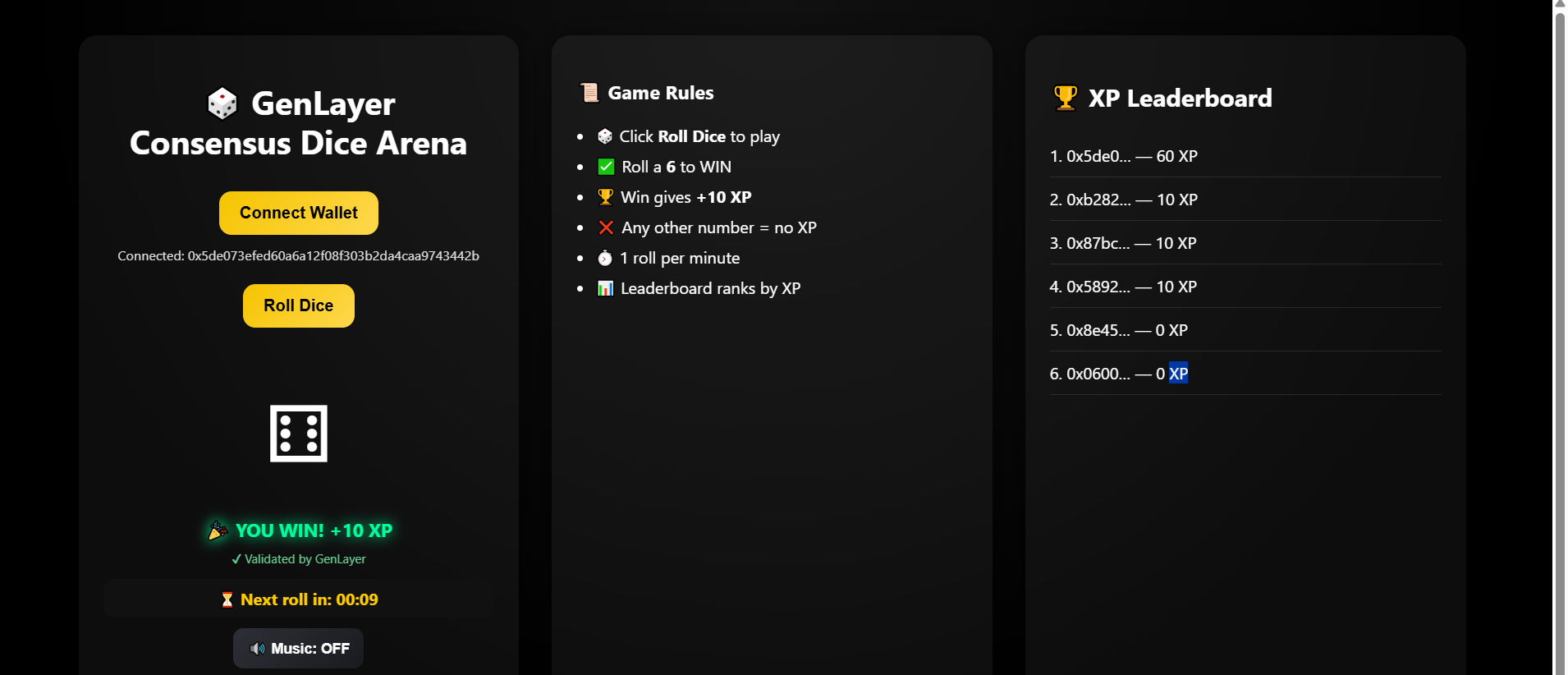The height and width of the screenshot is (675, 1568).
Task: Click the dice emoji in Game Rules header
Action: pyautogui.click(x=605, y=136)
